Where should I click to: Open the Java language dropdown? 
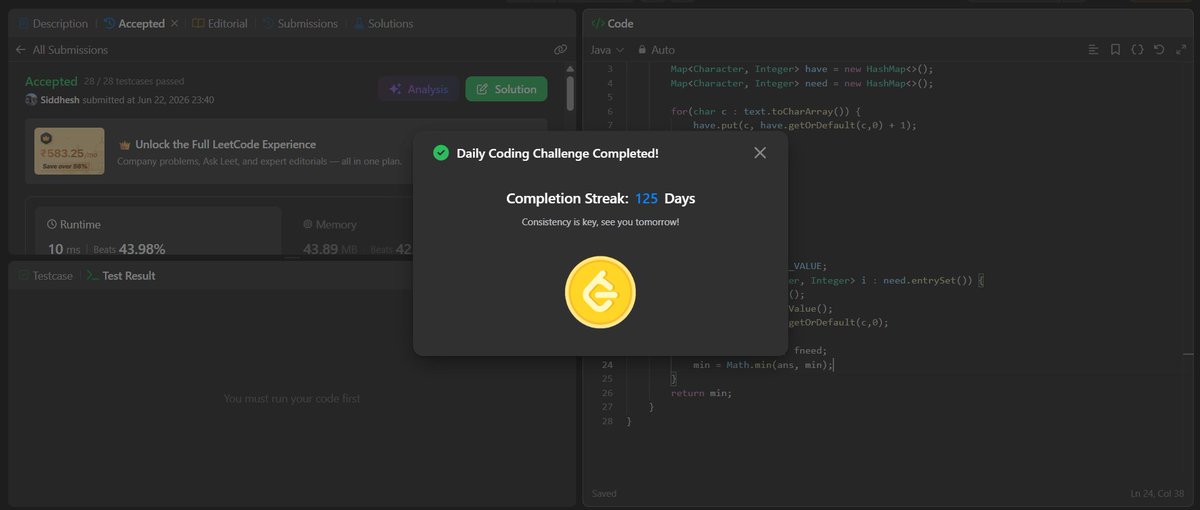[607, 49]
